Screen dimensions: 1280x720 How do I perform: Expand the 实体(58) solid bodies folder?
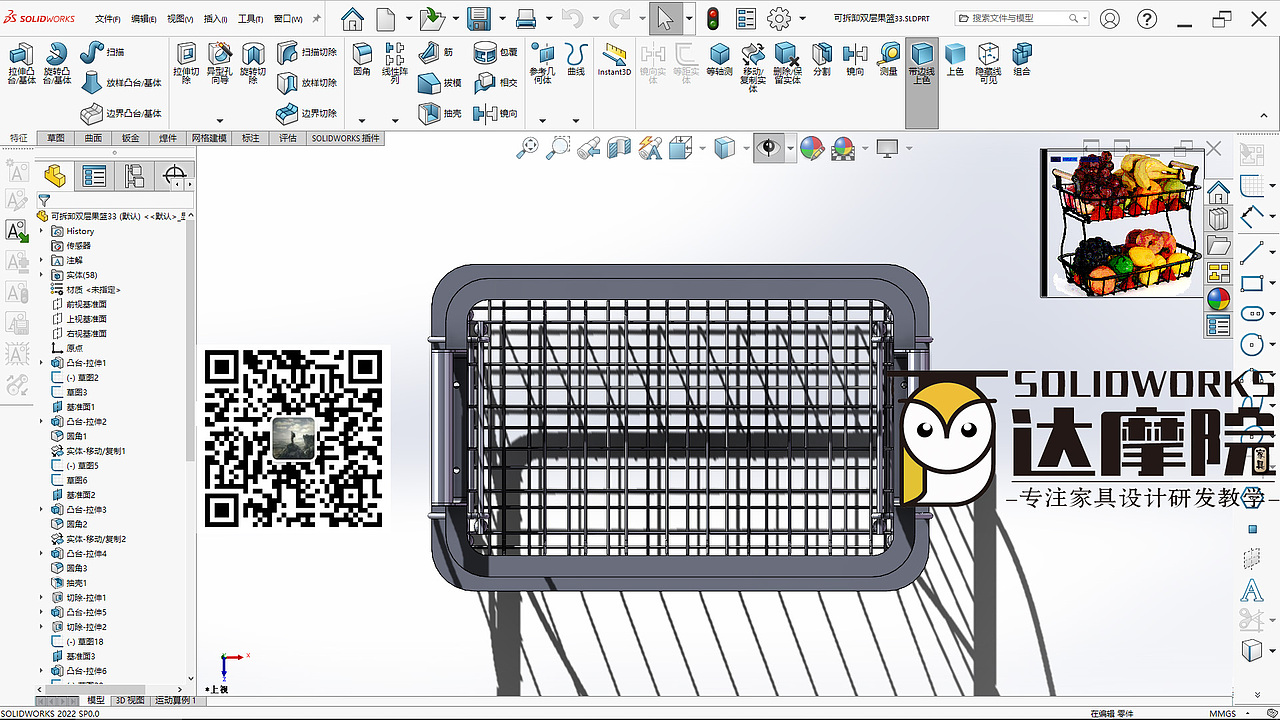coord(42,275)
